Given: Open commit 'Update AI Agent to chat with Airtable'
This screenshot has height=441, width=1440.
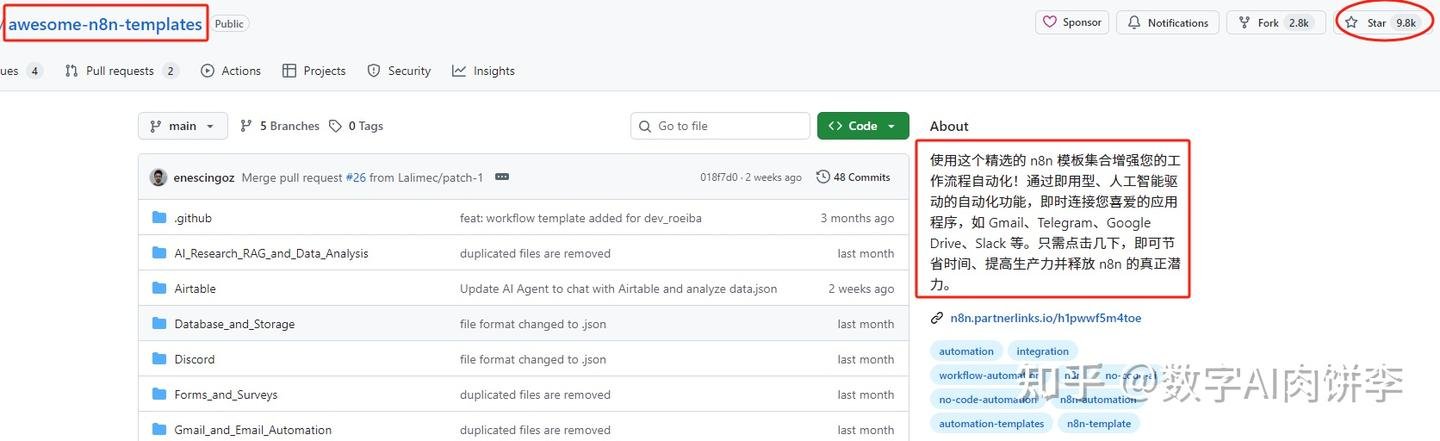Looking at the screenshot, I should (618, 289).
